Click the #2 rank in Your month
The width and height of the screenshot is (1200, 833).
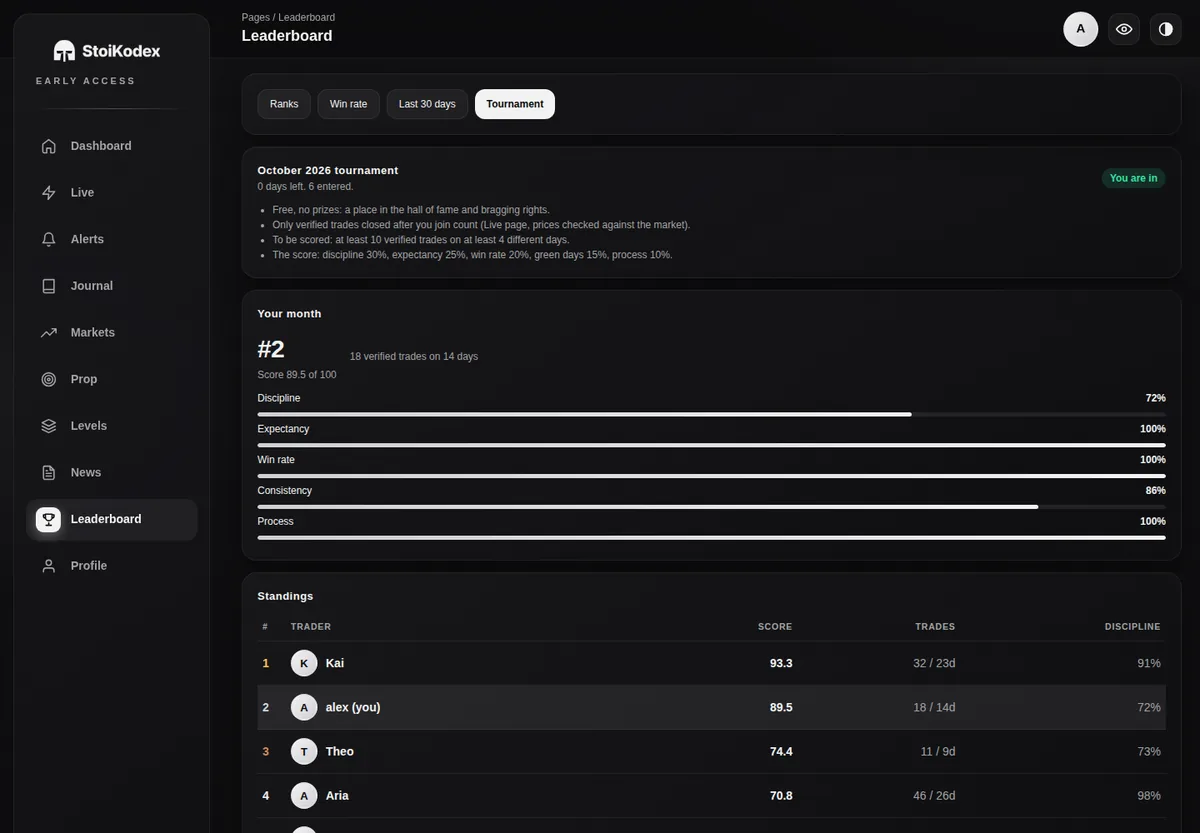tap(271, 349)
